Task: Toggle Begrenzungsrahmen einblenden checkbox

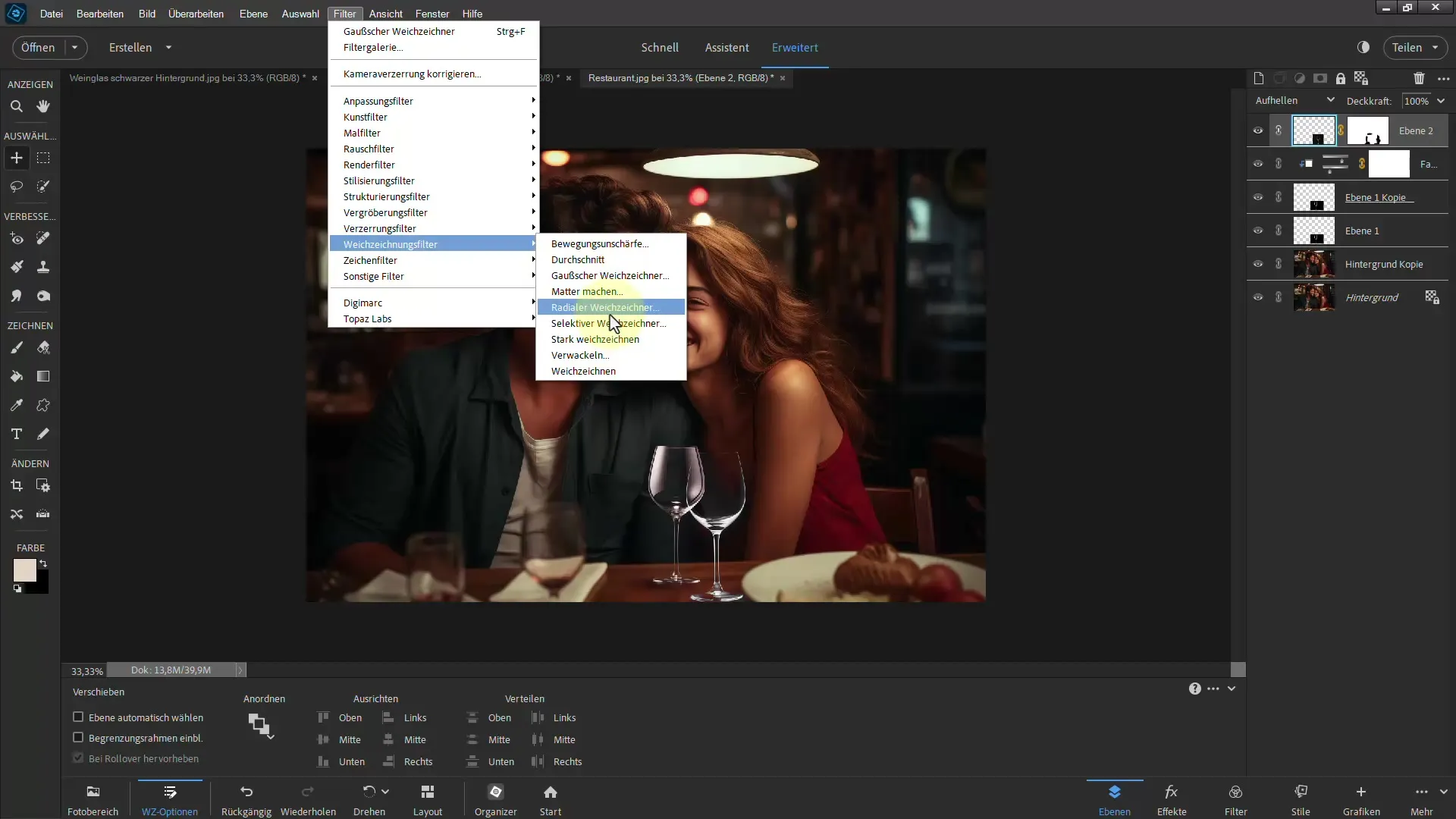Action: (x=78, y=738)
